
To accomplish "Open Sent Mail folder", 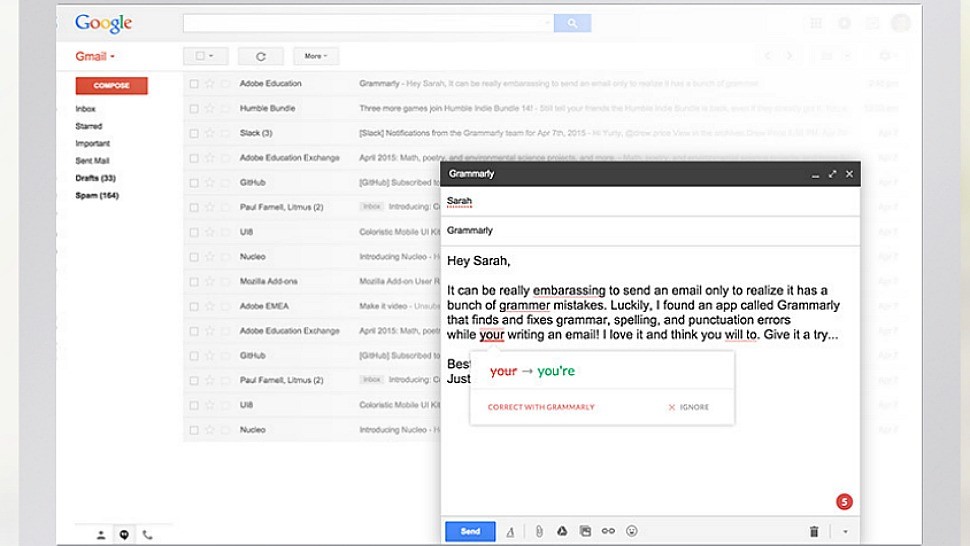I will pos(92,161).
